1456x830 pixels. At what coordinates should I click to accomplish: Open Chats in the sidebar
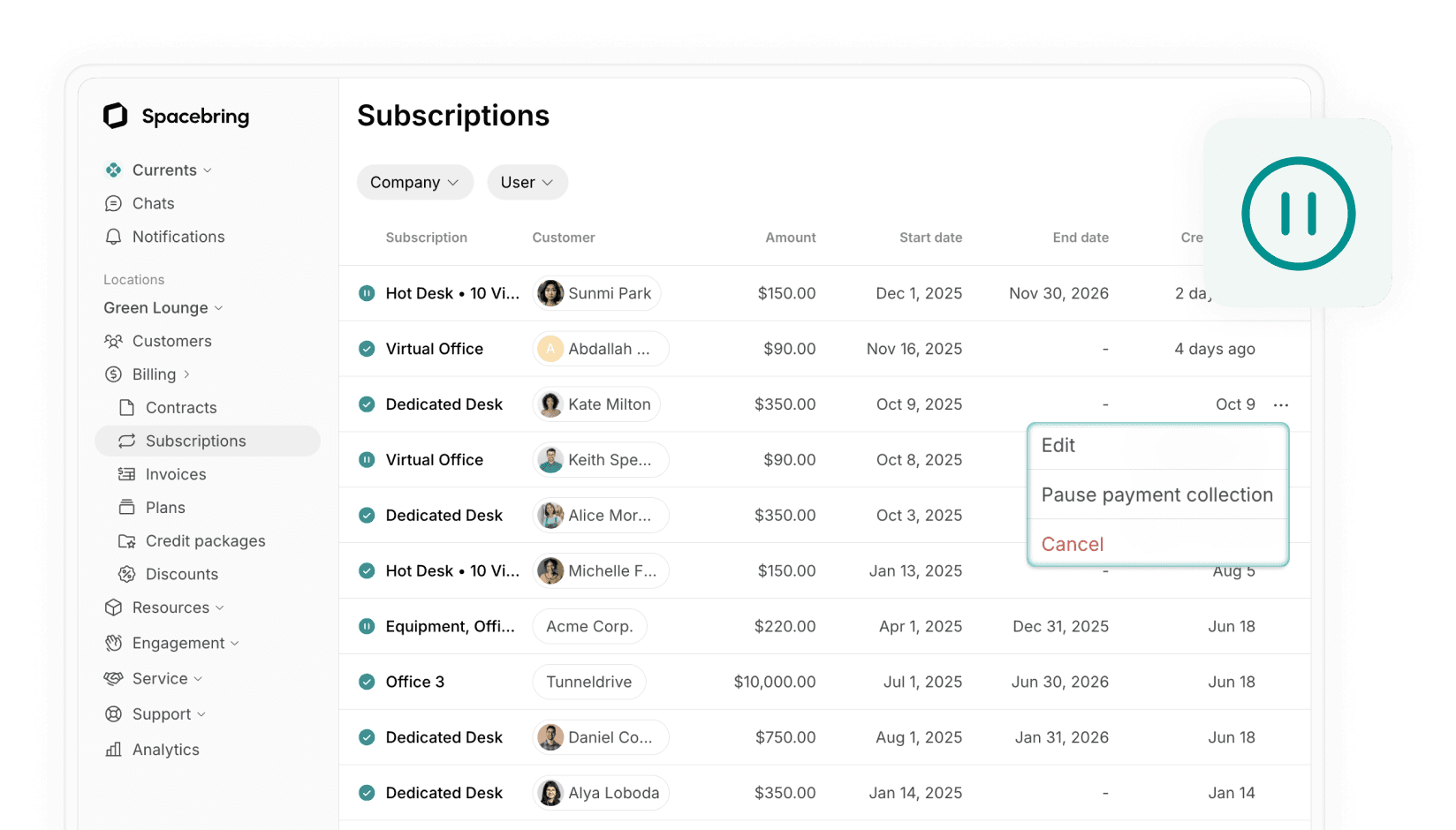(153, 203)
